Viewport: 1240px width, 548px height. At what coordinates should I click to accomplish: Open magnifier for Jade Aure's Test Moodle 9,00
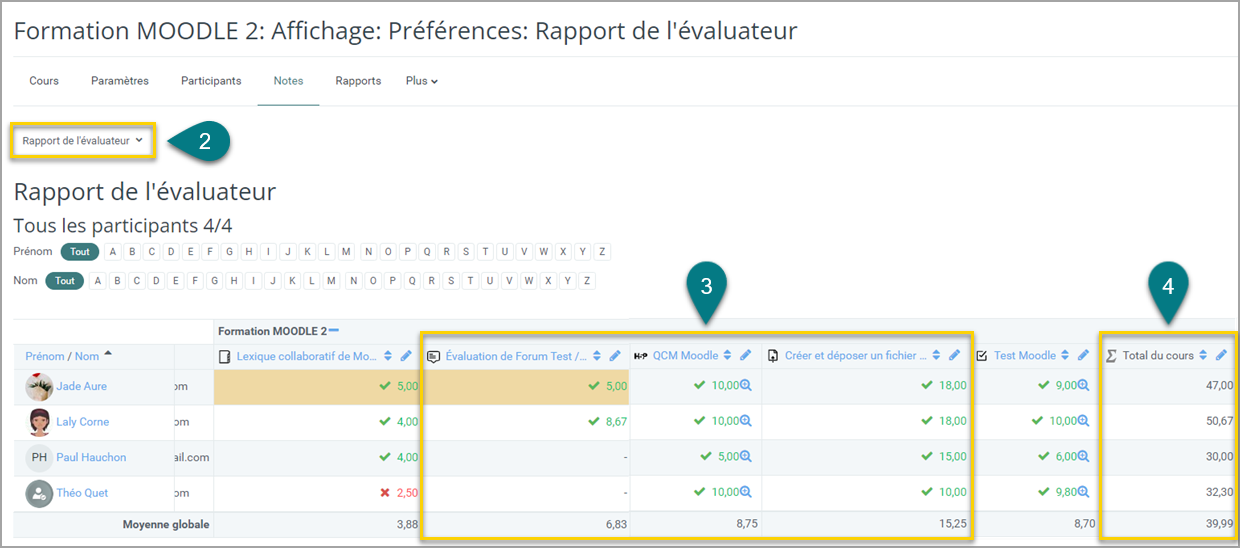(1083, 386)
